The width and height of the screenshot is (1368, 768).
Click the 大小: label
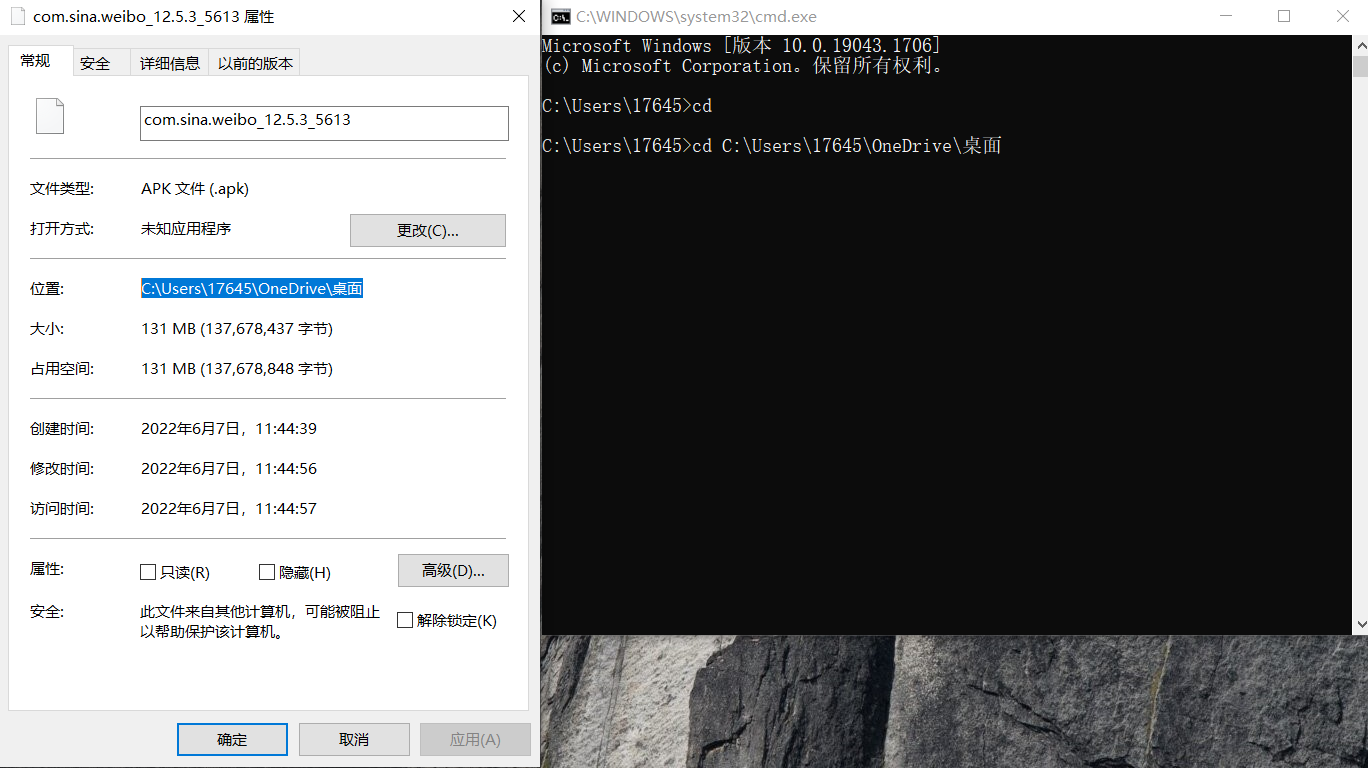point(47,329)
